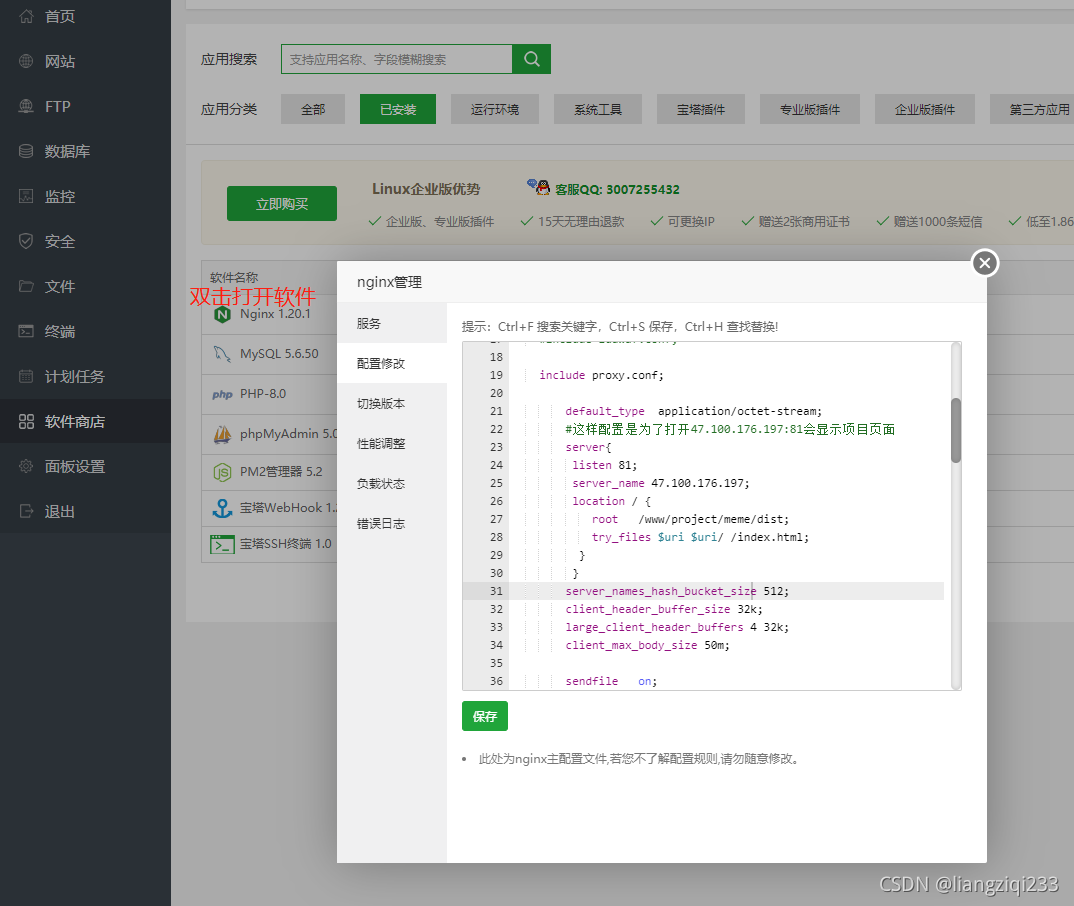Click the green magnifier search button
The height and width of the screenshot is (906, 1074).
532,59
